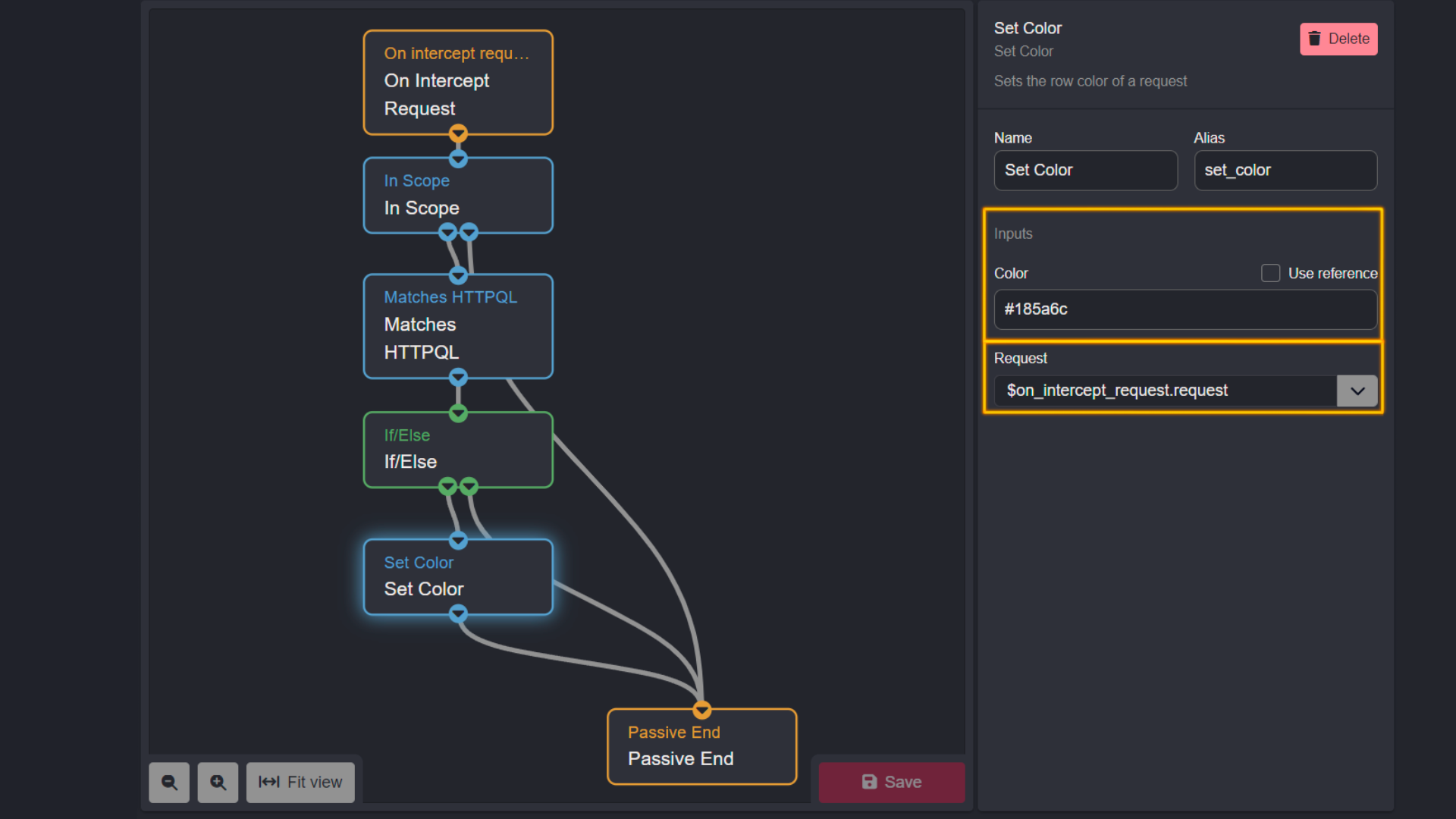1456x819 pixels.
Task: Toggle the Use reference checkbox
Action: (x=1270, y=272)
